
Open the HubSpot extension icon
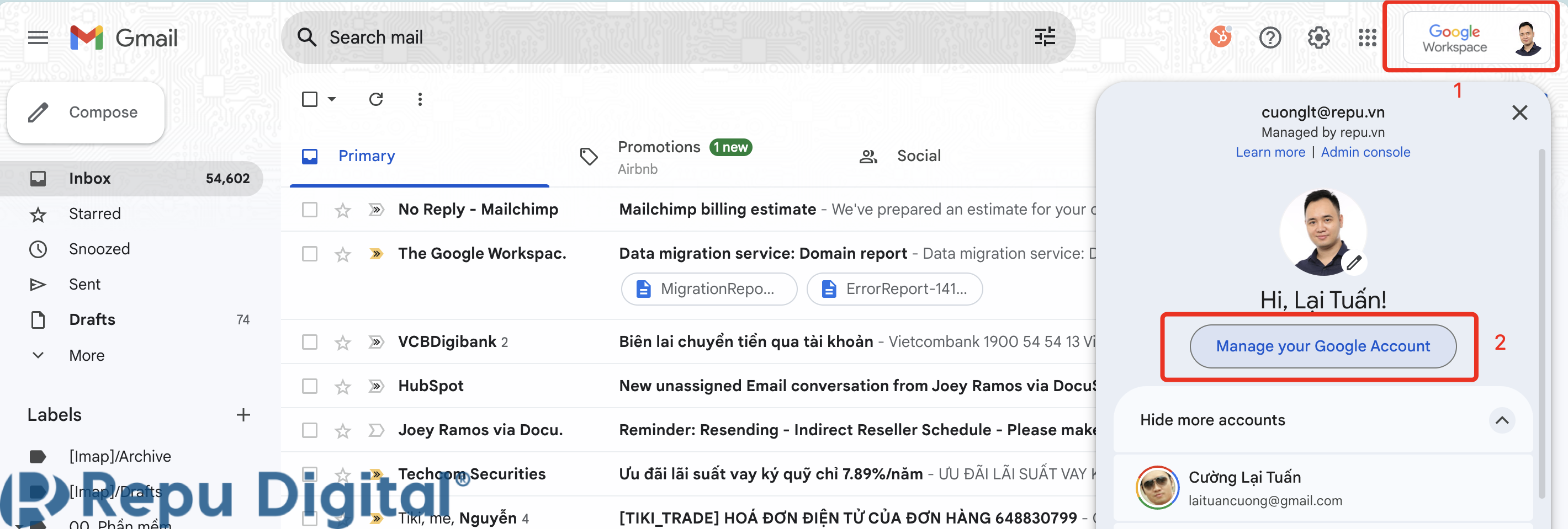[1220, 37]
